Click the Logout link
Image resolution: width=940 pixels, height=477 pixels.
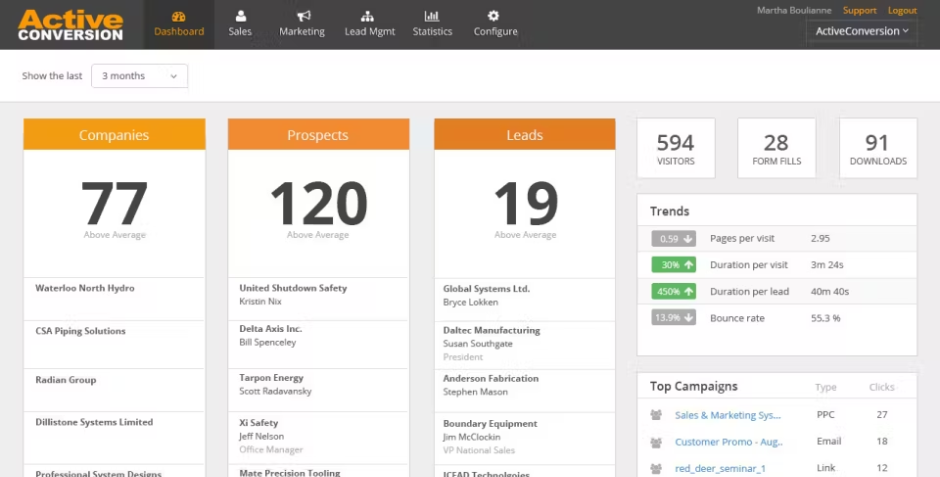pyautogui.click(x=902, y=11)
